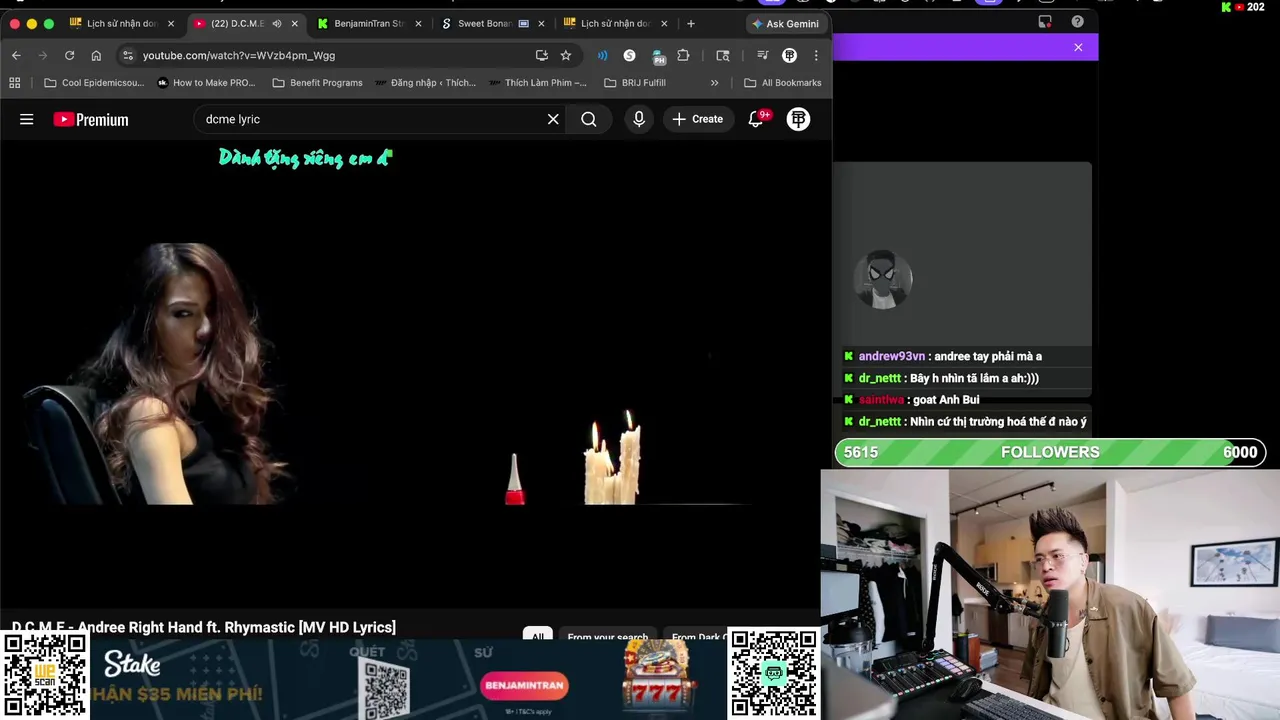Click the Ask Gemini button
Screen dimensions: 1280x720
click(785, 23)
